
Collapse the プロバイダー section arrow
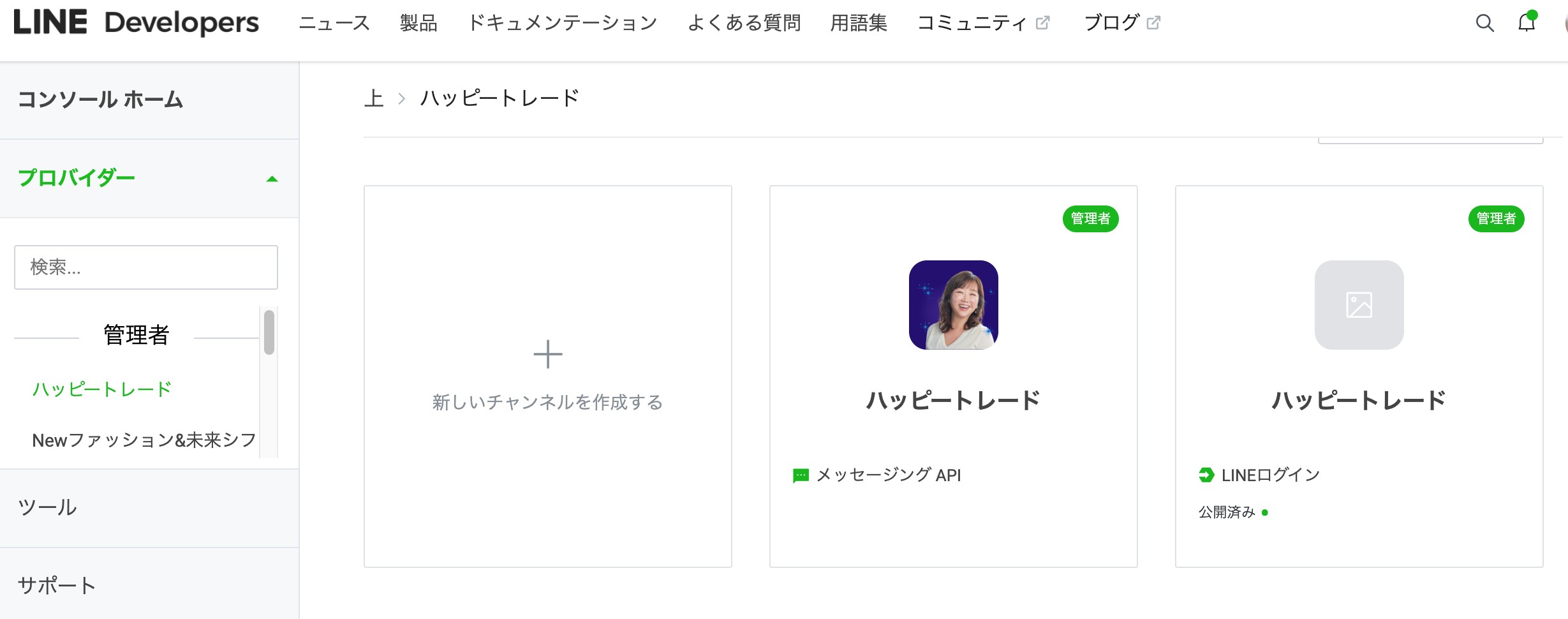272,179
